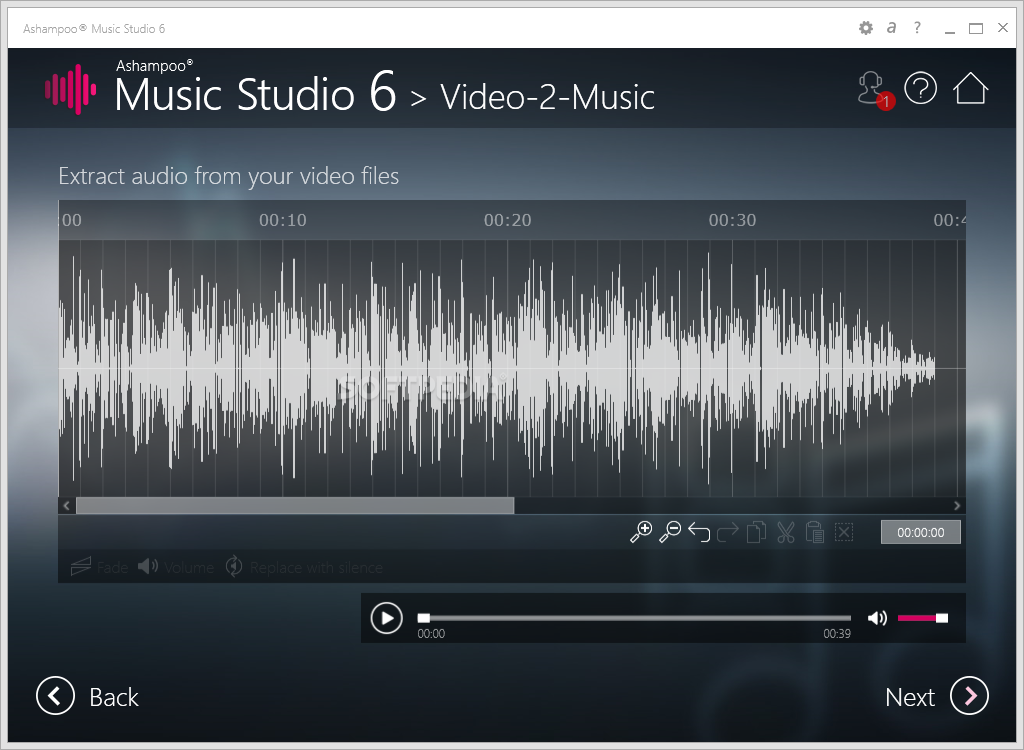Click the playback progress track
This screenshot has height=750, width=1024.
(634, 618)
